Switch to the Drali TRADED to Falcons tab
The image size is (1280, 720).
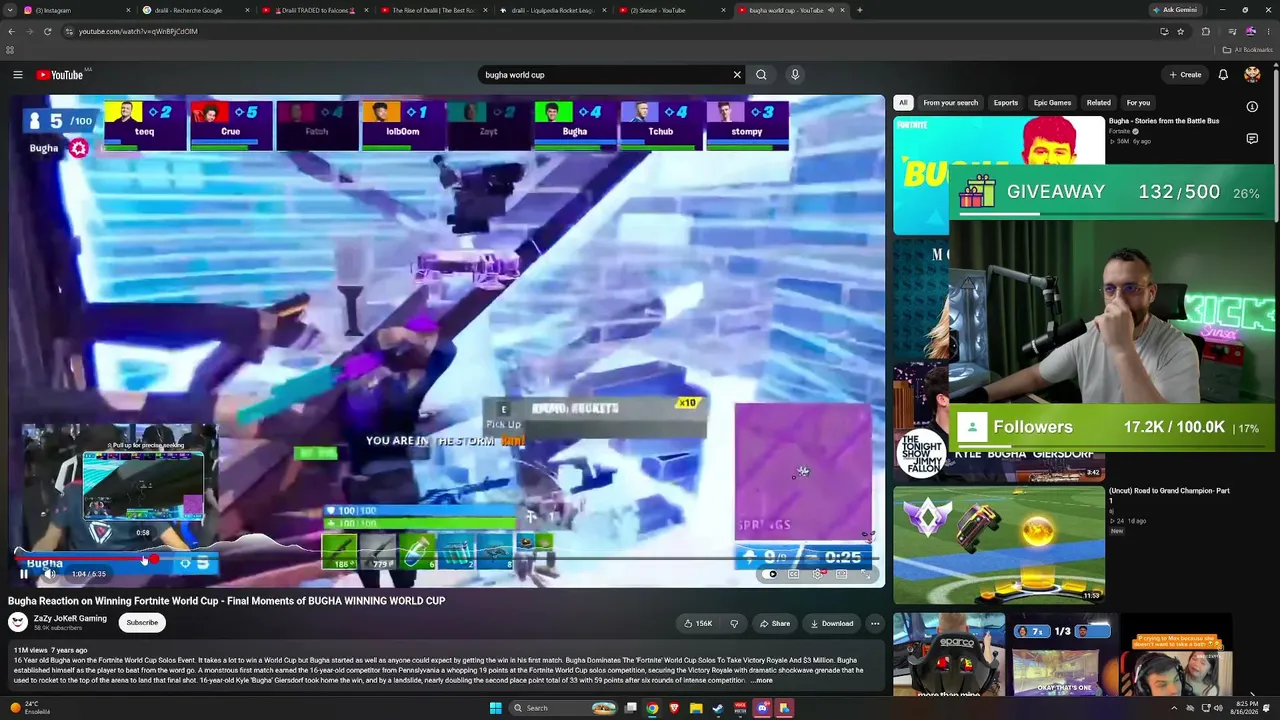(x=317, y=10)
